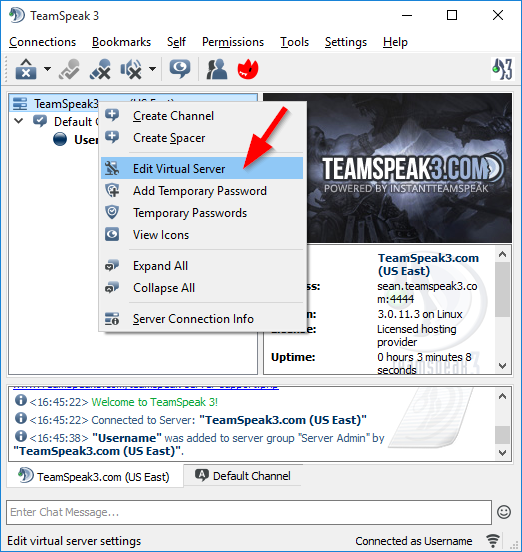Open the Tools menu

tap(294, 42)
